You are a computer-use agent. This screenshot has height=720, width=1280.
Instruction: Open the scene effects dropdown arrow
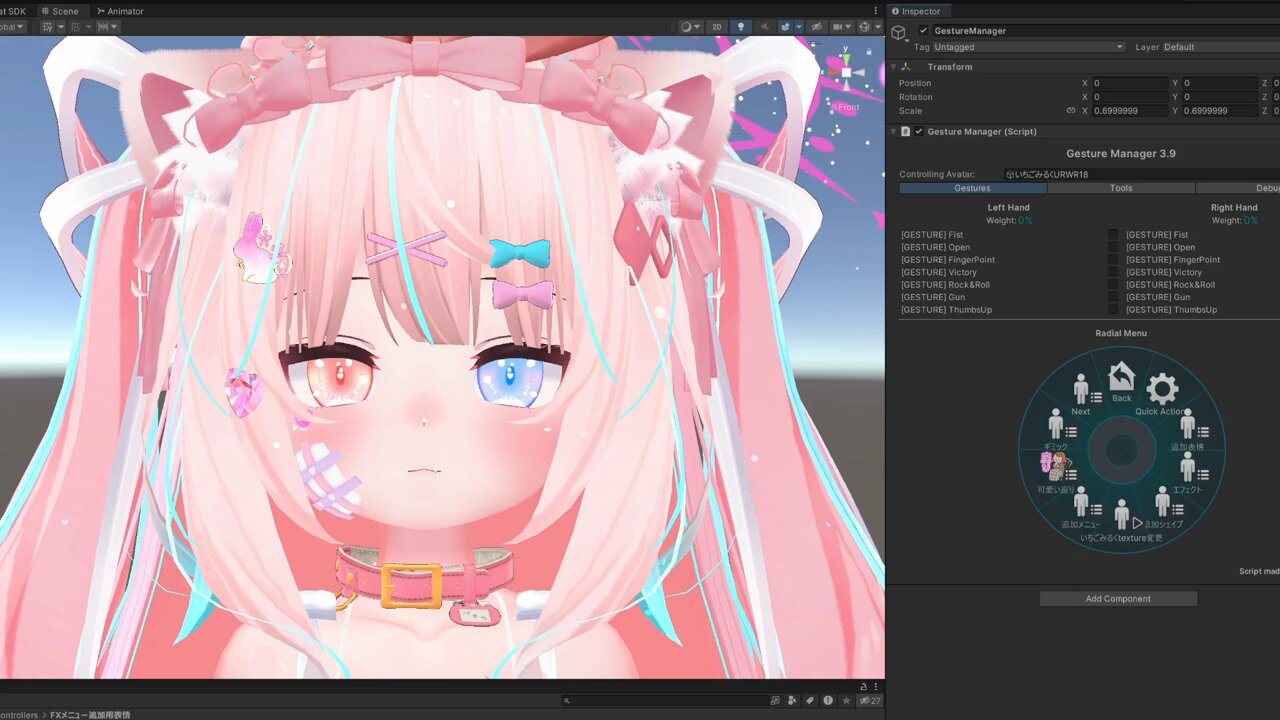[799, 27]
